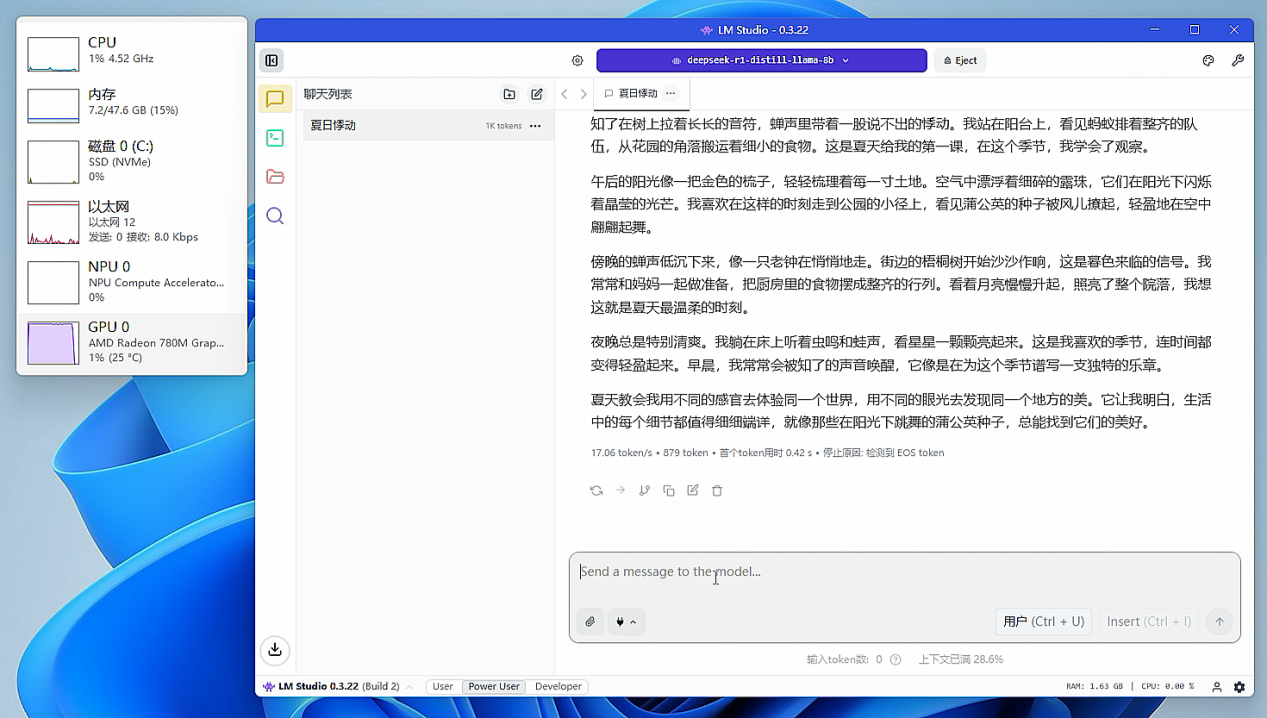Copy the response using the copy icon

click(x=668, y=490)
